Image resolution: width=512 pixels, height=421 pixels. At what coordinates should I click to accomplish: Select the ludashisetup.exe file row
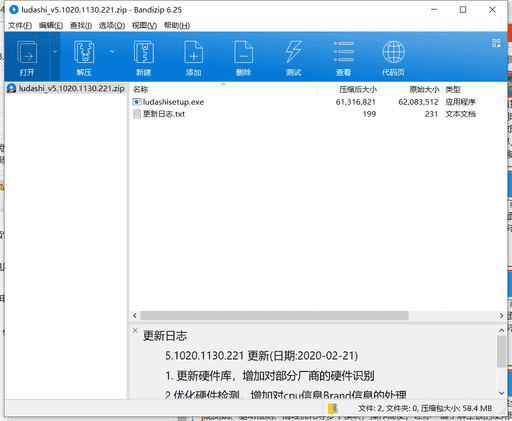[318, 102]
